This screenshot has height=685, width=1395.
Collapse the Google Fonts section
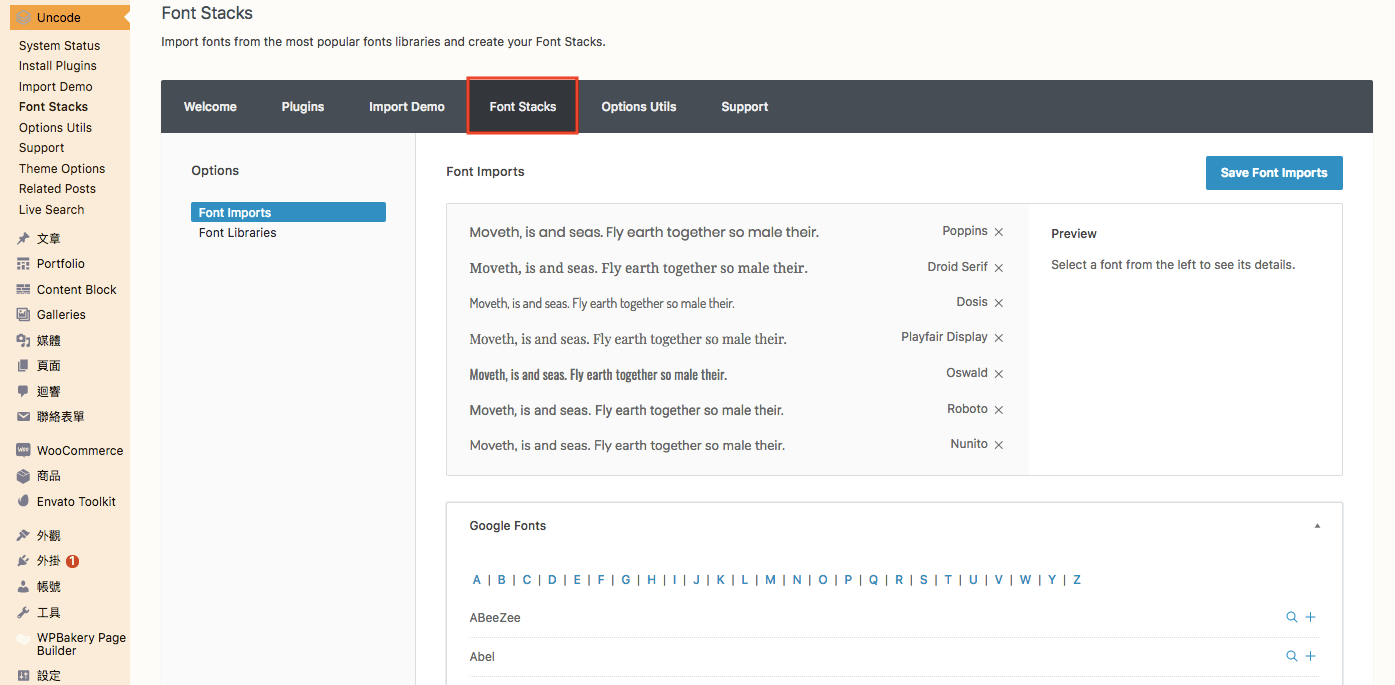[1317, 526]
